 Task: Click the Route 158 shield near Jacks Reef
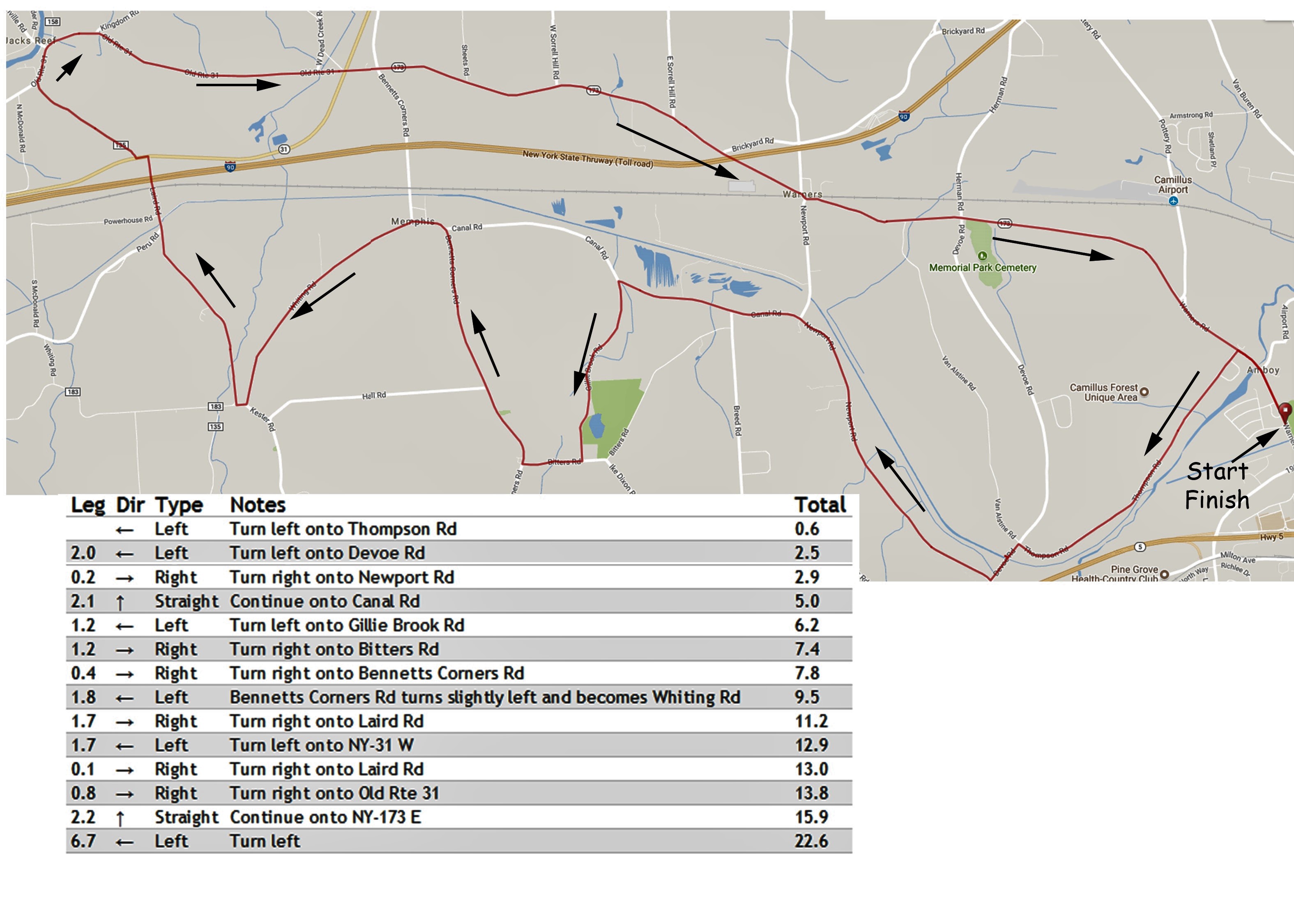click(52, 22)
